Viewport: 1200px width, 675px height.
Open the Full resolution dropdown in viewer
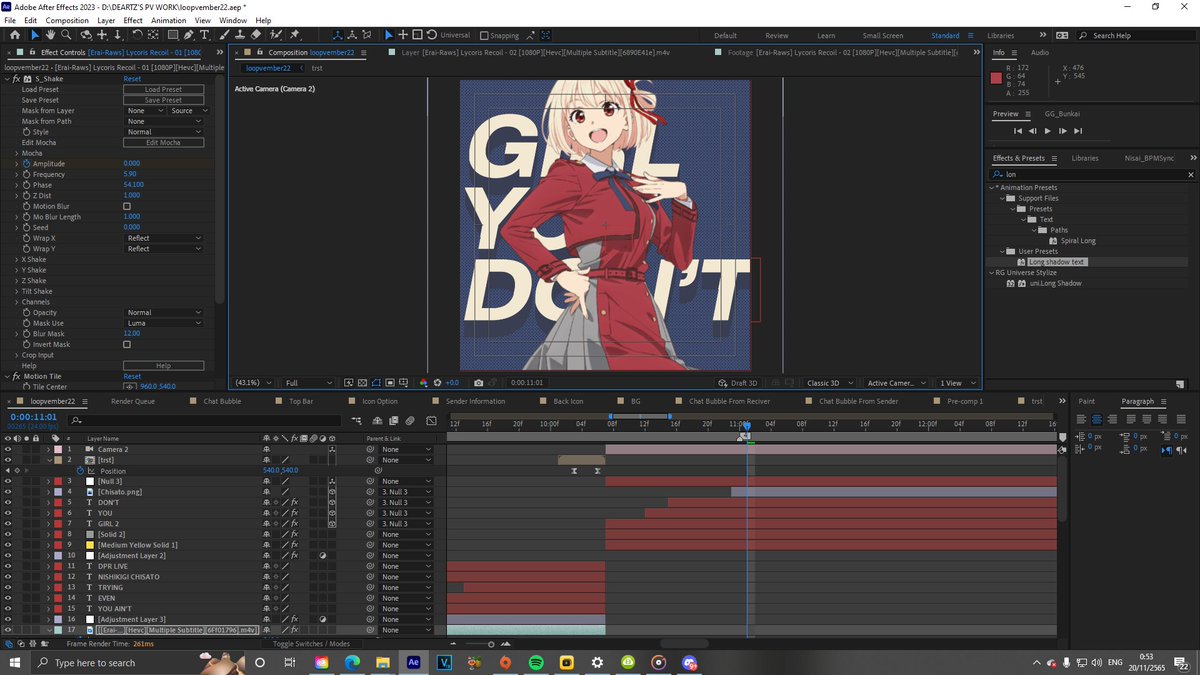point(308,382)
